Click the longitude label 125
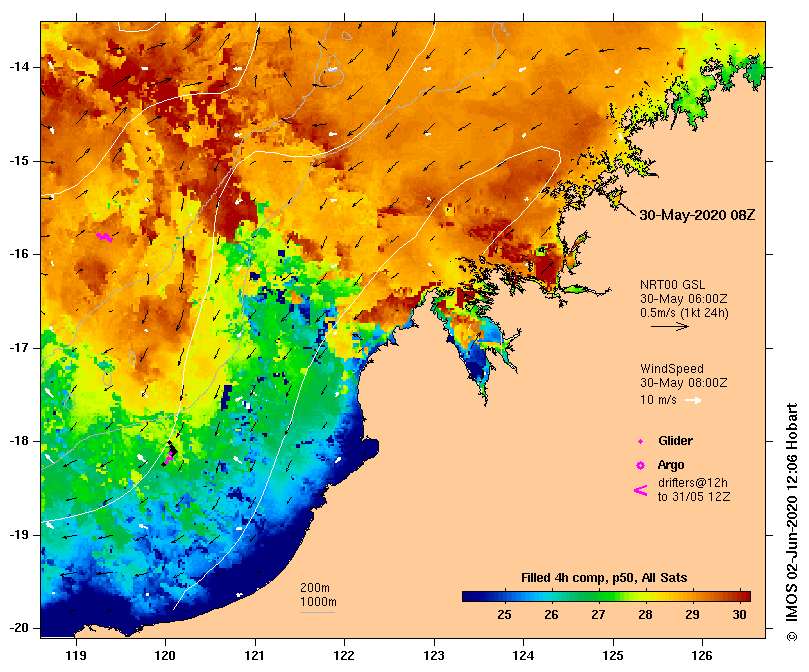This screenshot has height=672, width=809. (613, 656)
